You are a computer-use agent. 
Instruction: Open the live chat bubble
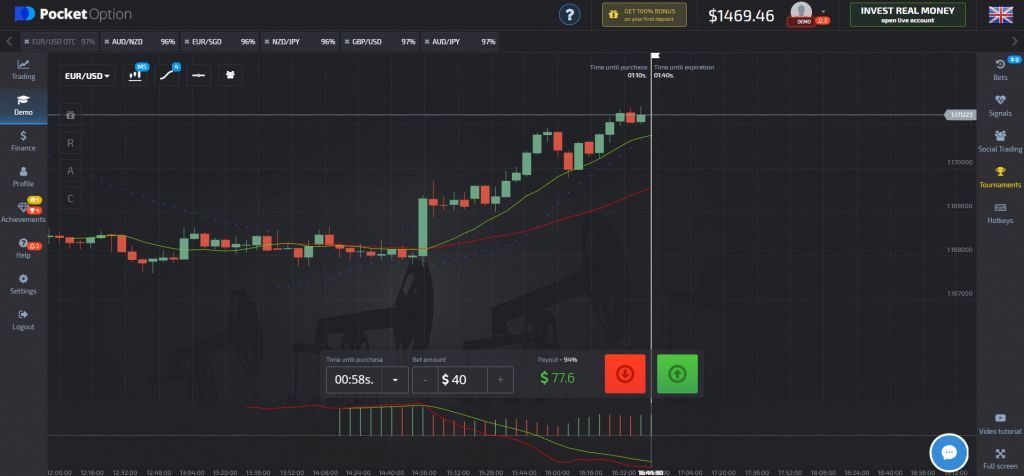(x=949, y=452)
